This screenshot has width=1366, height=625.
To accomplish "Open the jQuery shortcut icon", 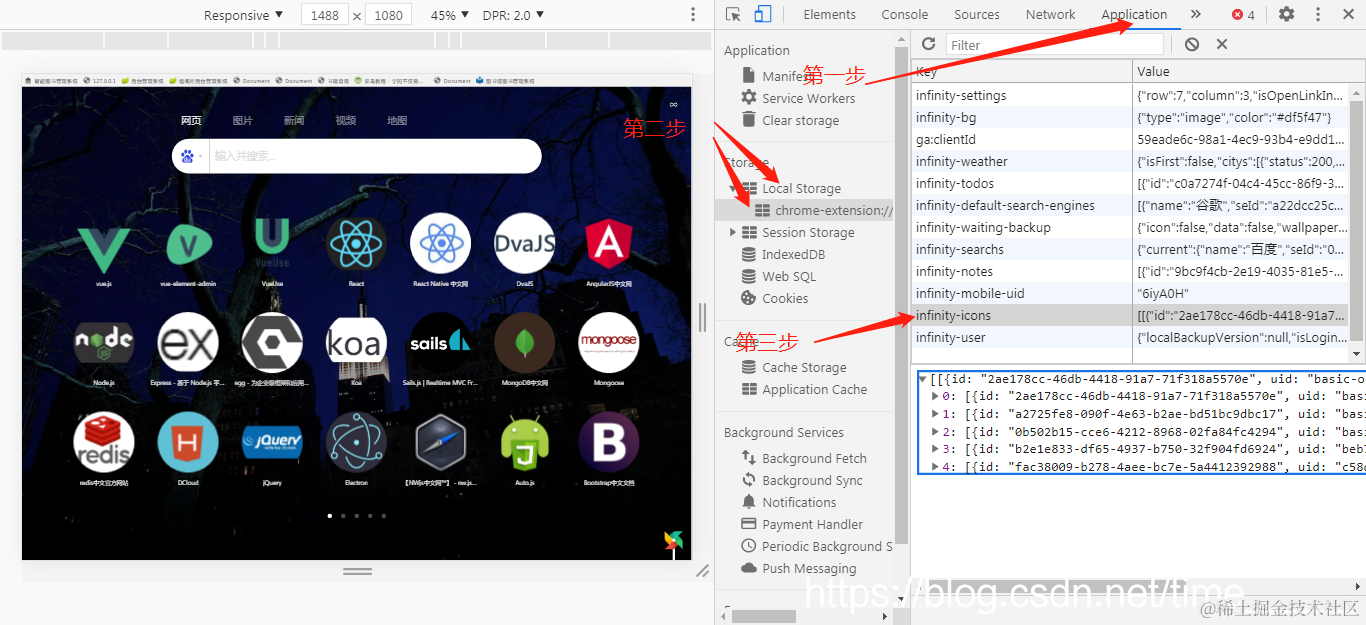I will (x=272, y=442).
